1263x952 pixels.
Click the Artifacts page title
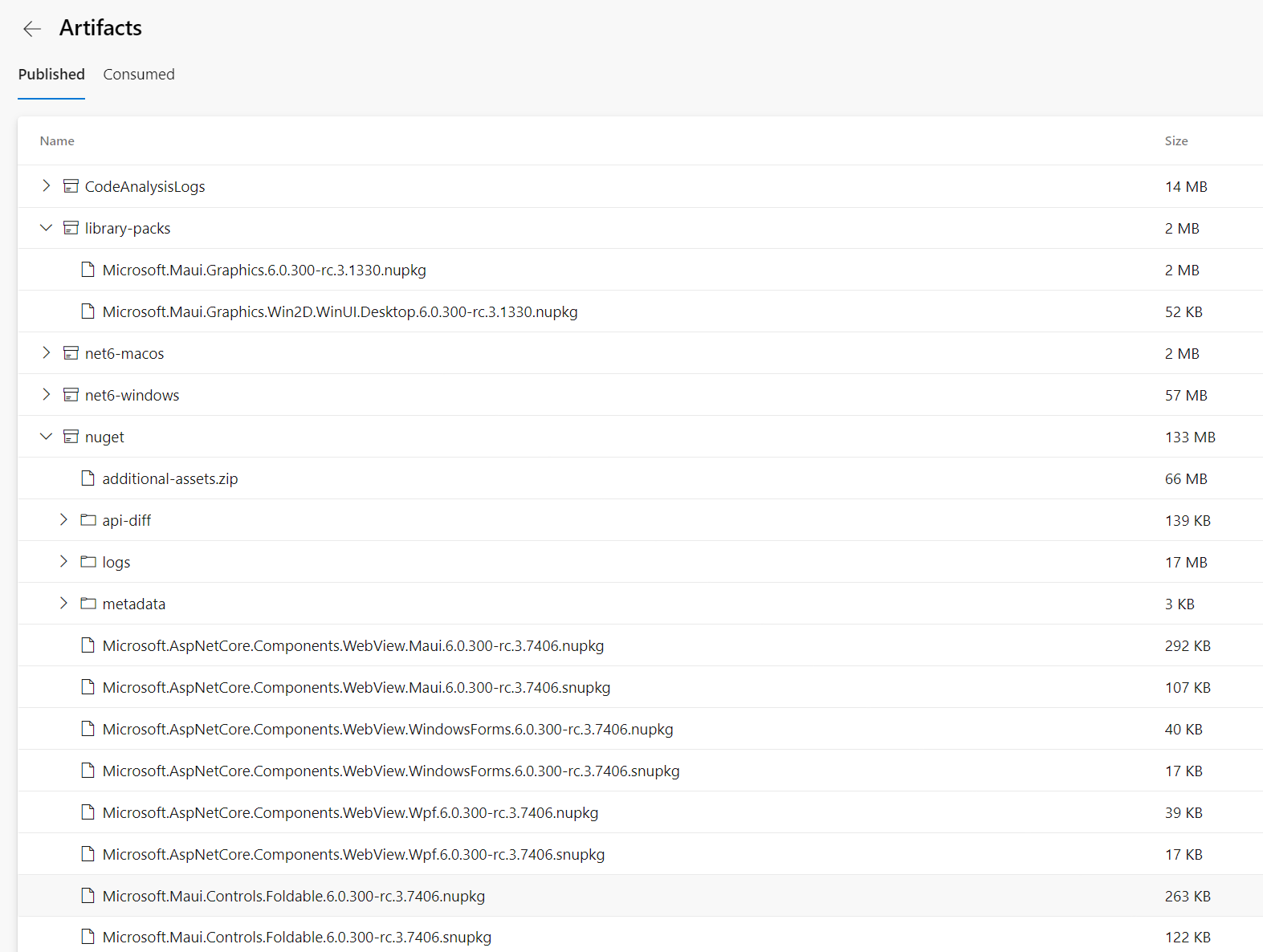(x=100, y=27)
